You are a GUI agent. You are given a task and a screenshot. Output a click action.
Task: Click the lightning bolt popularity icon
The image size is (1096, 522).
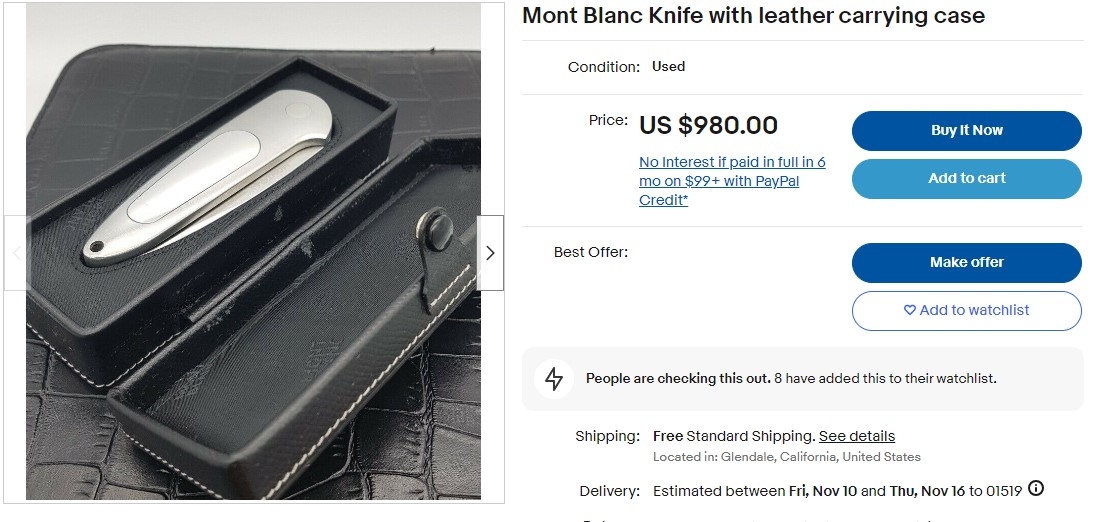553,379
